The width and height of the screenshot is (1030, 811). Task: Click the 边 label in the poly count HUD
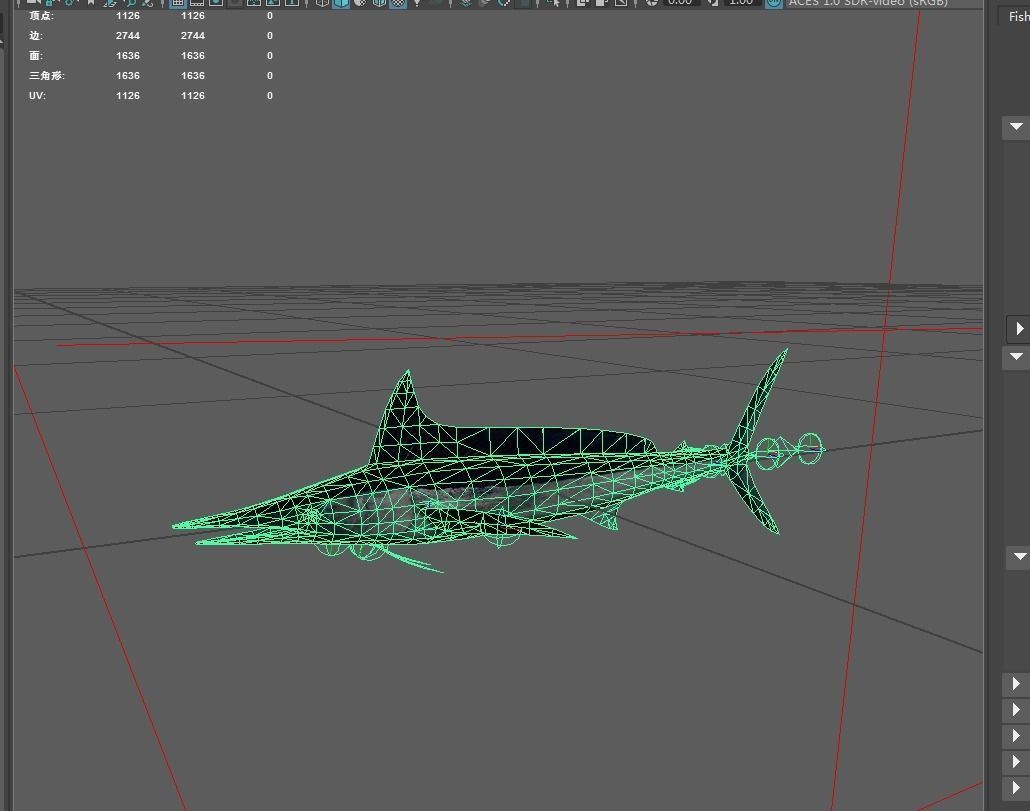36,35
